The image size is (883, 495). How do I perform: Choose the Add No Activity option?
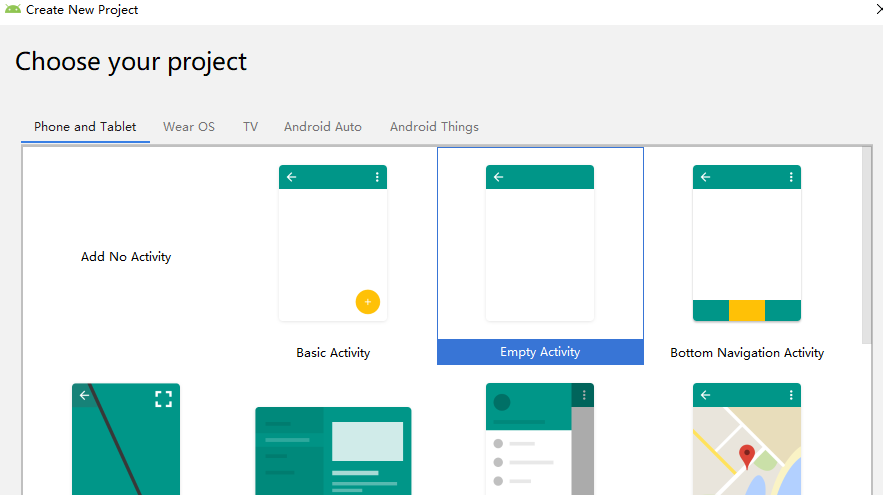click(126, 257)
